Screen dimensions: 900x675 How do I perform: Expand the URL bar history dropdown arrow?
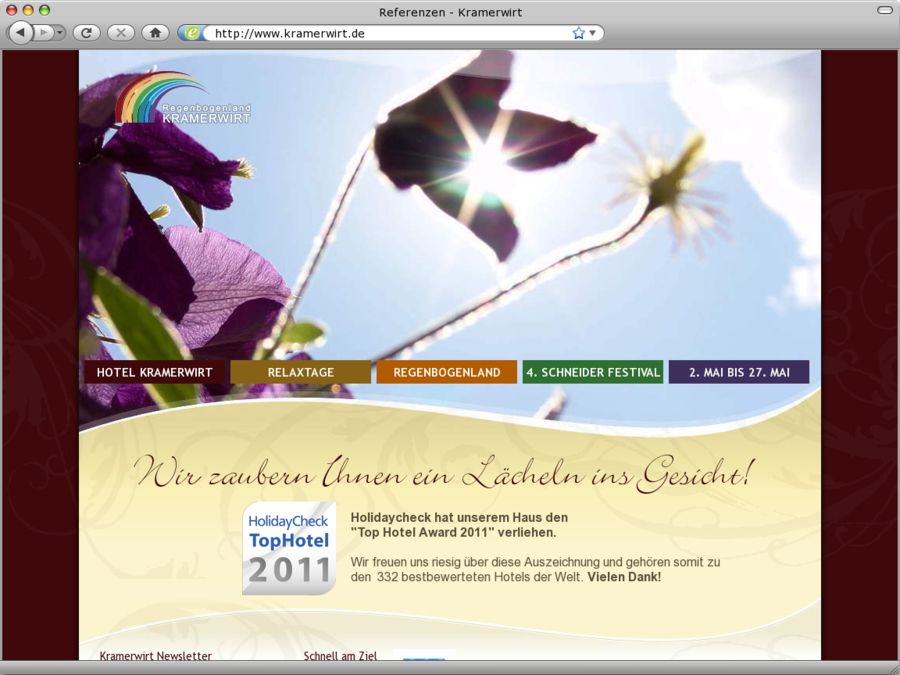(x=592, y=33)
